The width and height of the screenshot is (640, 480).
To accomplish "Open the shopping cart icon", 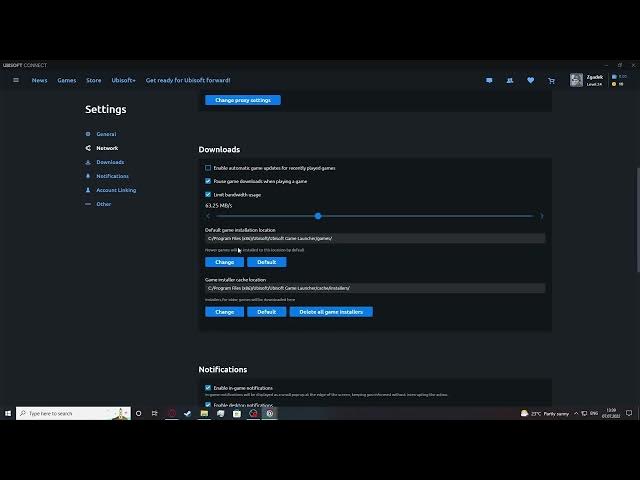I will (551, 80).
